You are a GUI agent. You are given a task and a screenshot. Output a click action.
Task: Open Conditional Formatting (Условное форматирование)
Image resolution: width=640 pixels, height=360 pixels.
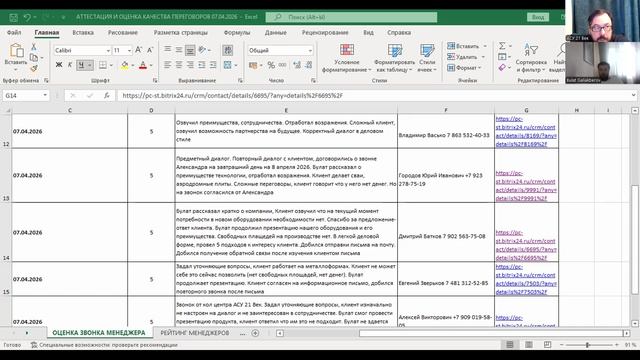(347, 58)
